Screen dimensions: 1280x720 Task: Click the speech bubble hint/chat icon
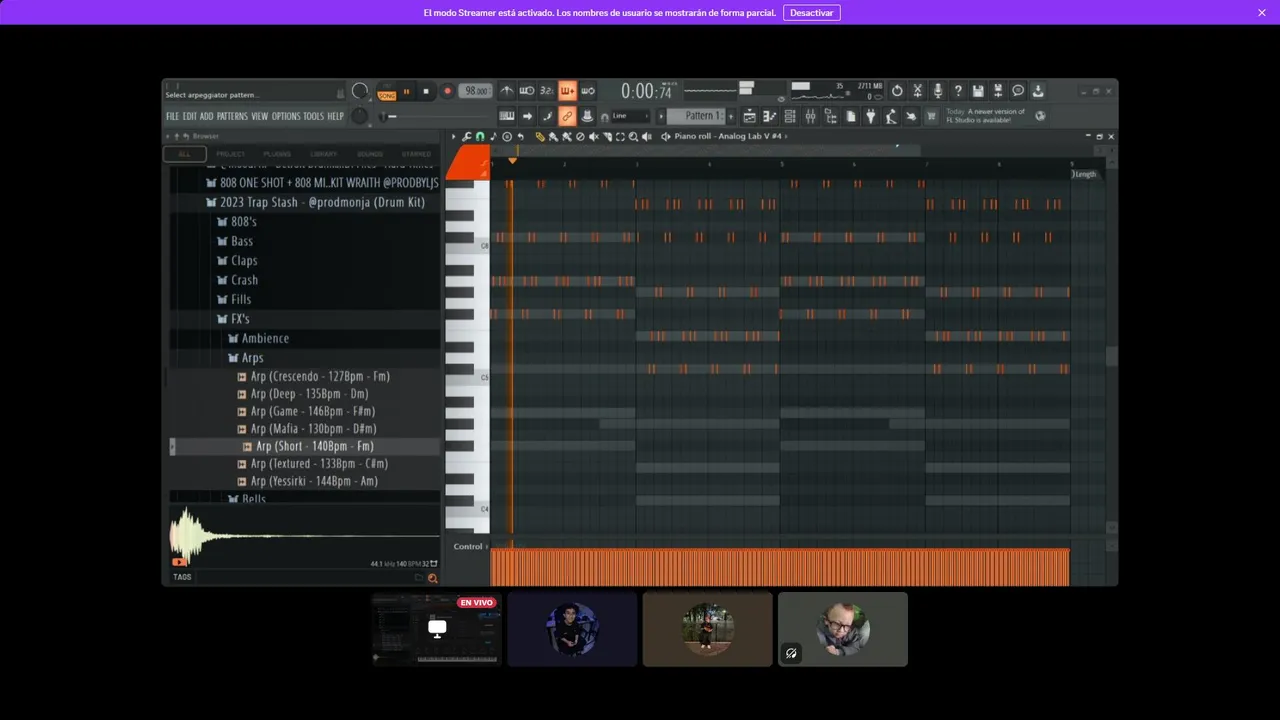pyautogui.click(x=1018, y=91)
